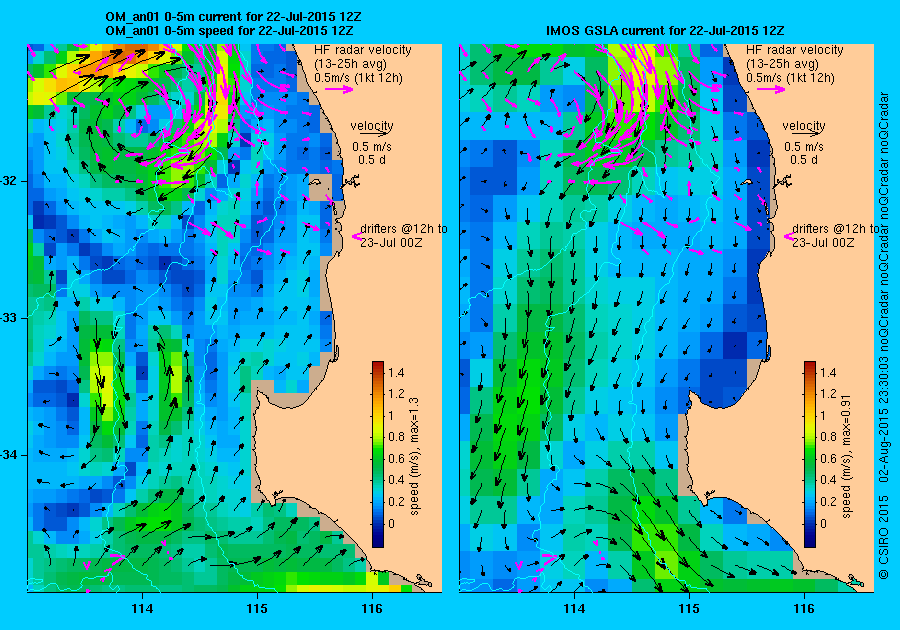The width and height of the screenshot is (900, 630).
Task: Click 'speed (m/s), max=0.91' color bar caption
Action: (x=847, y=457)
